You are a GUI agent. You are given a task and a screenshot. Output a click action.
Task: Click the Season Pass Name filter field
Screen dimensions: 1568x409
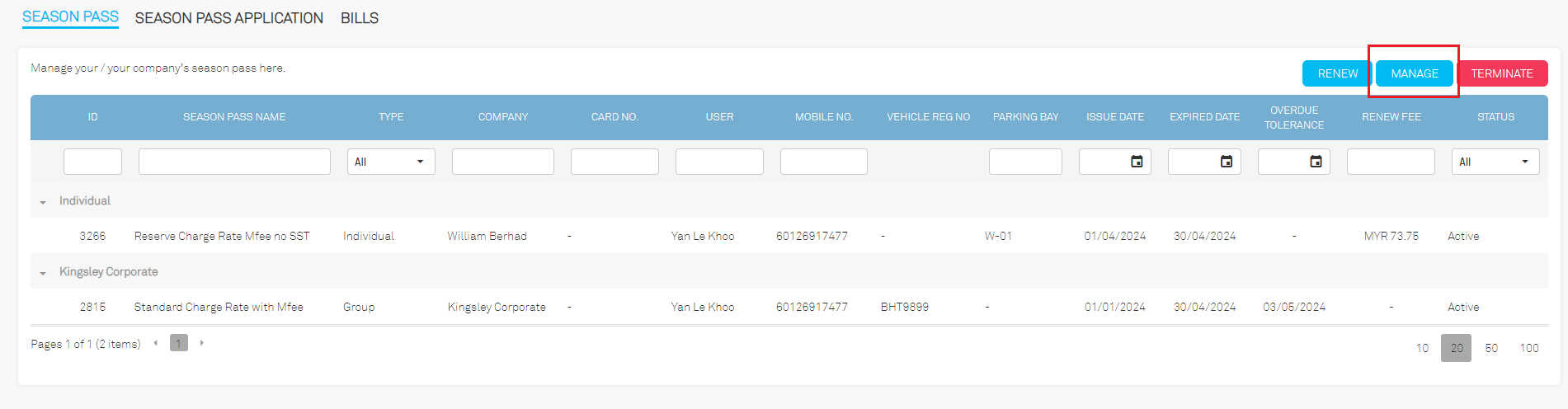pos(234,162)
